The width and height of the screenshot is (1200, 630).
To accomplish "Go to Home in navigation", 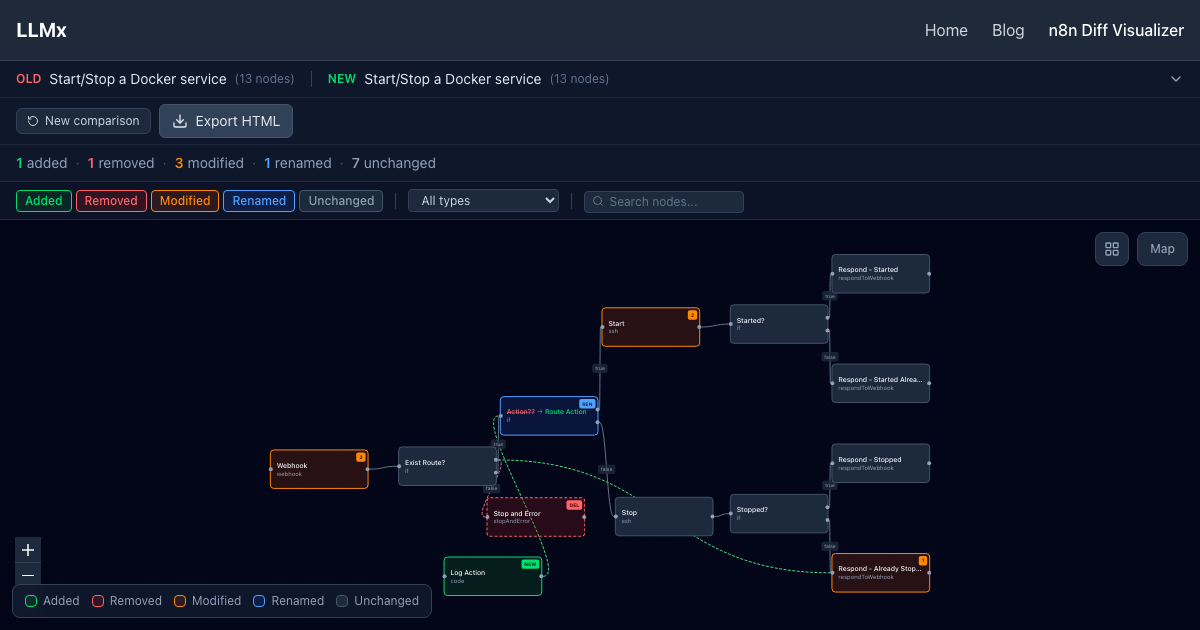I will pos(946,30).
